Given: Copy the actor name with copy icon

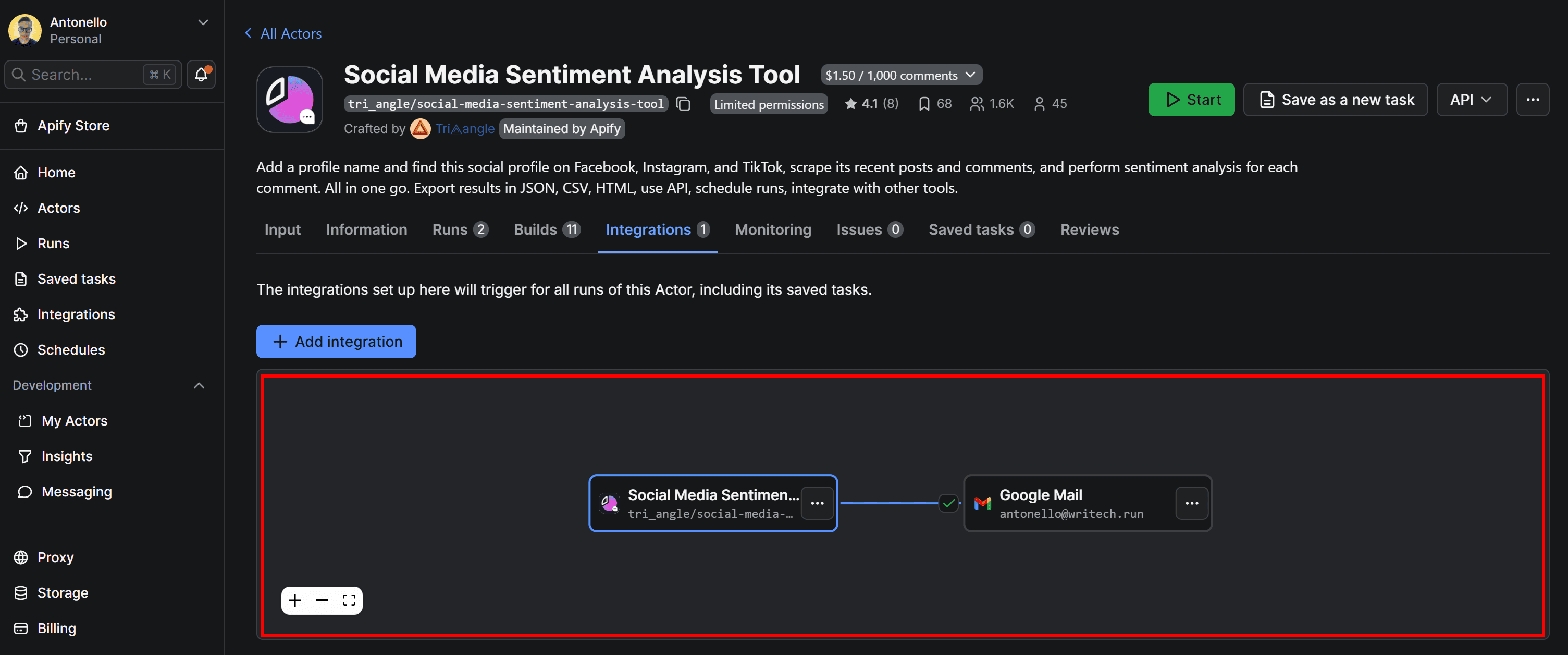Looking at the screenshot, I should click(683, 104).
